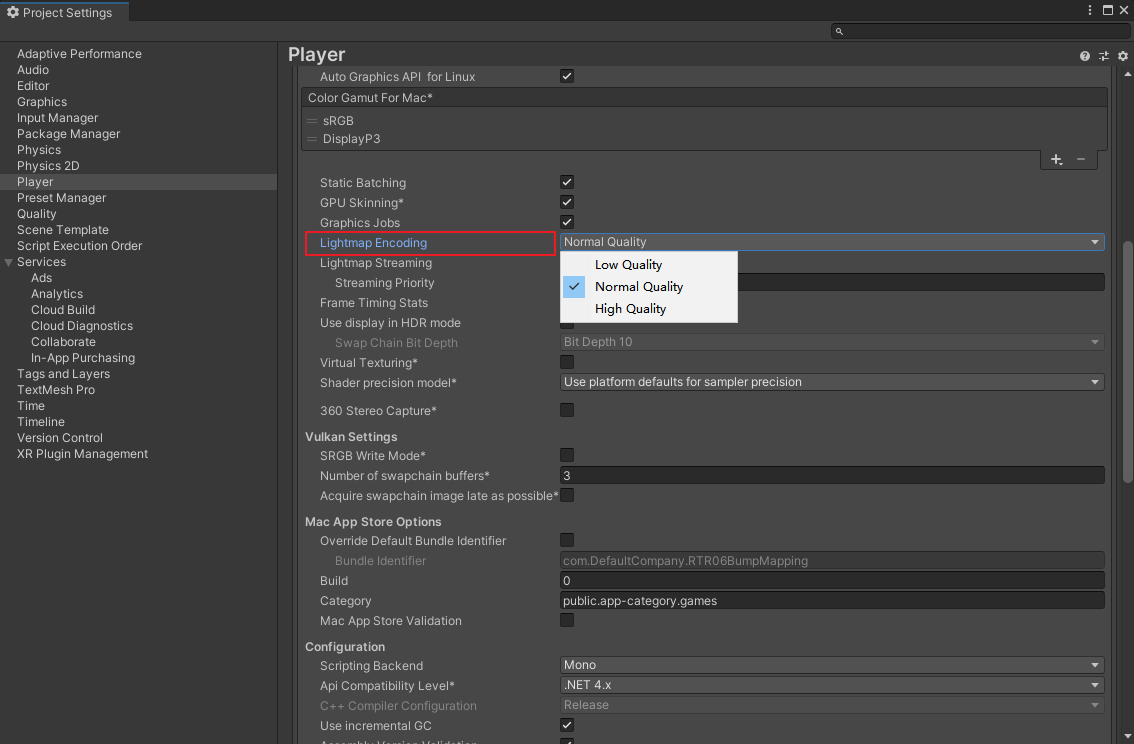Click the DisplayP3 reorder handle
Screen dimensions: 1134x744
(x=312, y=139)
